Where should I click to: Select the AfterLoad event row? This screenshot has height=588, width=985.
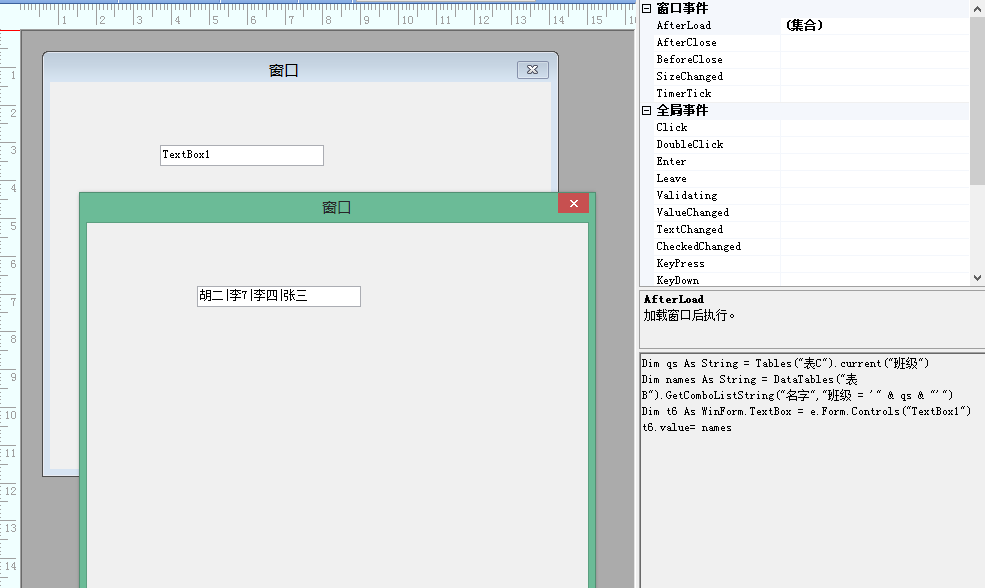pos(684,26)
